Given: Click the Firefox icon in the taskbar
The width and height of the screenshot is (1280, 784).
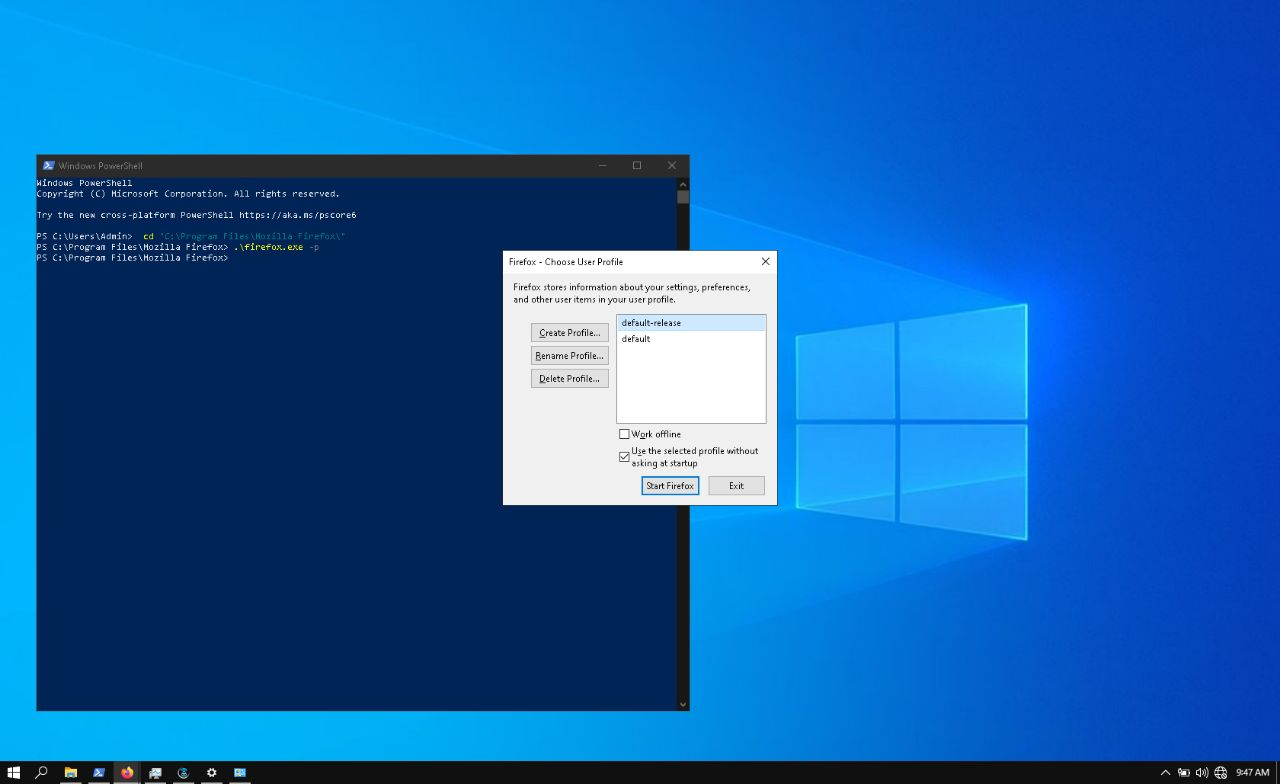Looking at the screenshot, I should tap(127, 772).
